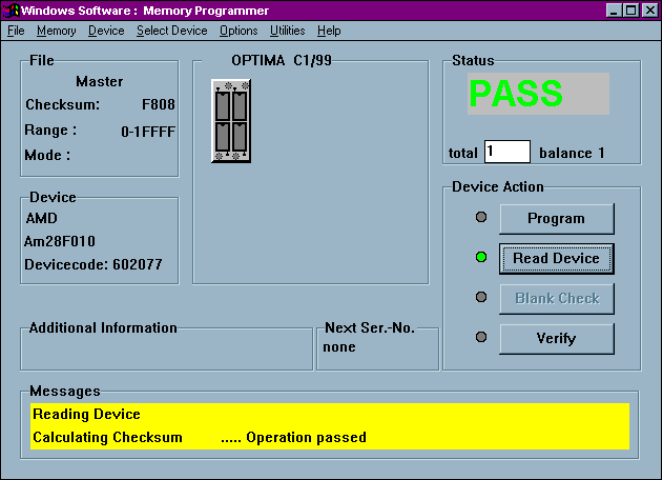Minimize the Memory Programmer window

[x=614, y=10]
